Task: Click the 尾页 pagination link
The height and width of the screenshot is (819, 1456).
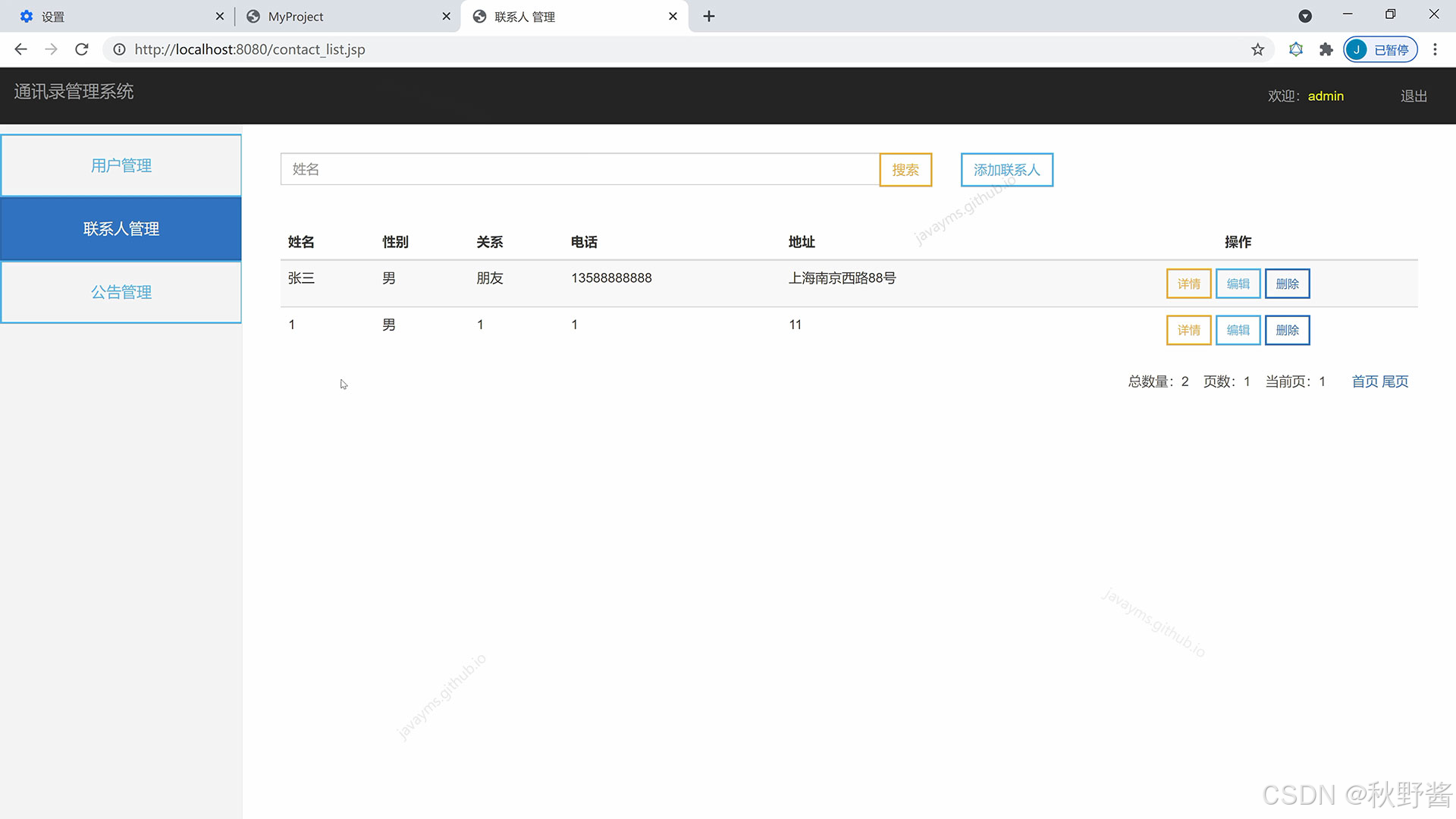Action: [1395, 381]
